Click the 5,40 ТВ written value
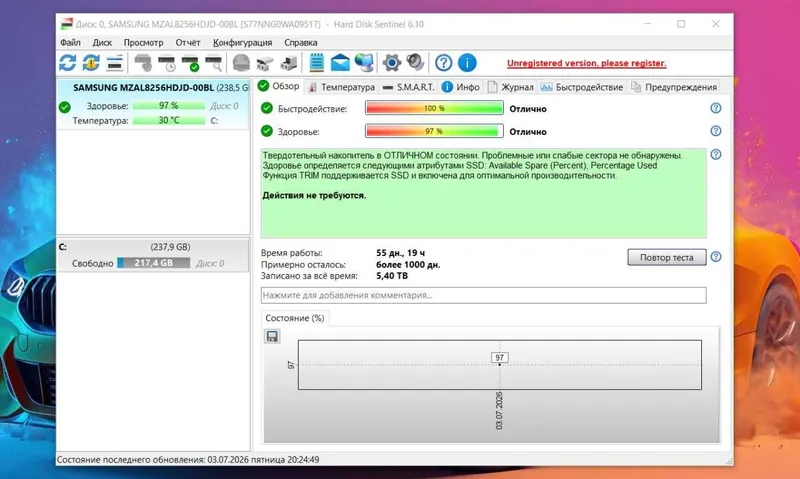The image size is (800, 479). pos(392,275)
